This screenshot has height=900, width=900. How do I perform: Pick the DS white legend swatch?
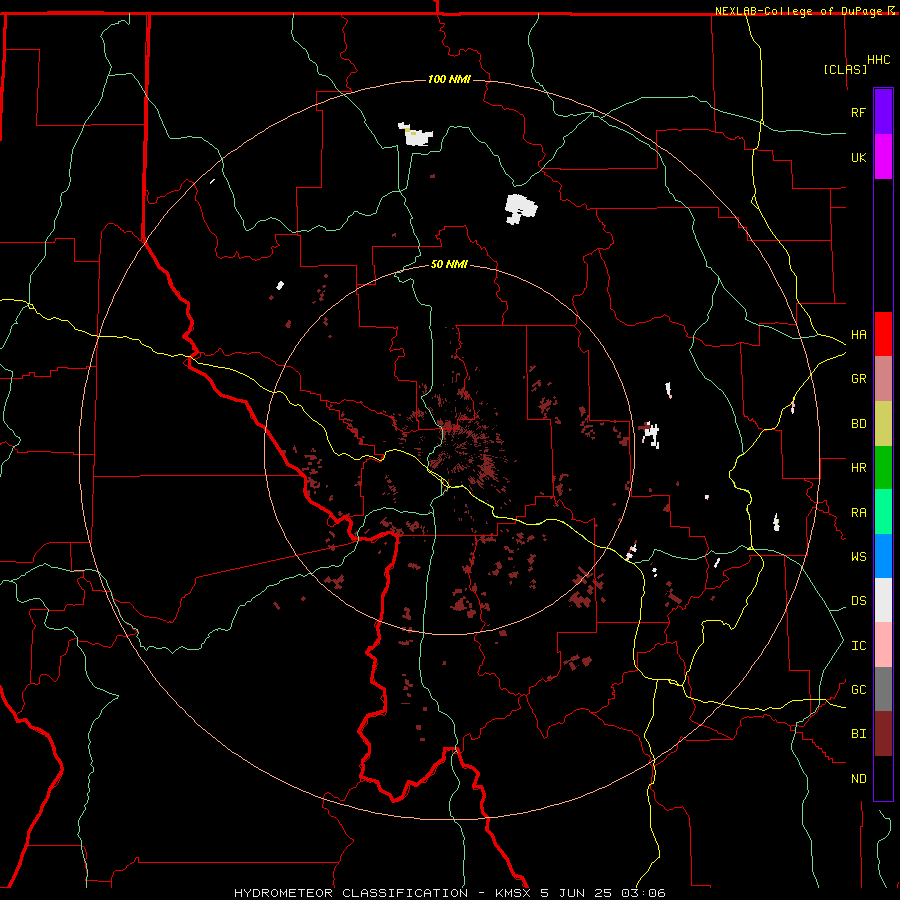883,600
